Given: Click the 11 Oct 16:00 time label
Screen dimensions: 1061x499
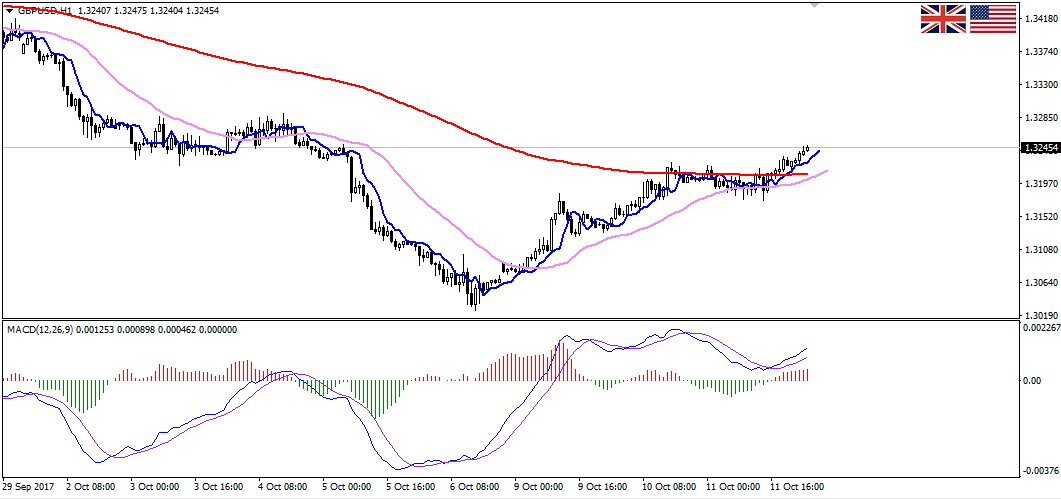Looking at the screenshot, I should tap(798, 486).
